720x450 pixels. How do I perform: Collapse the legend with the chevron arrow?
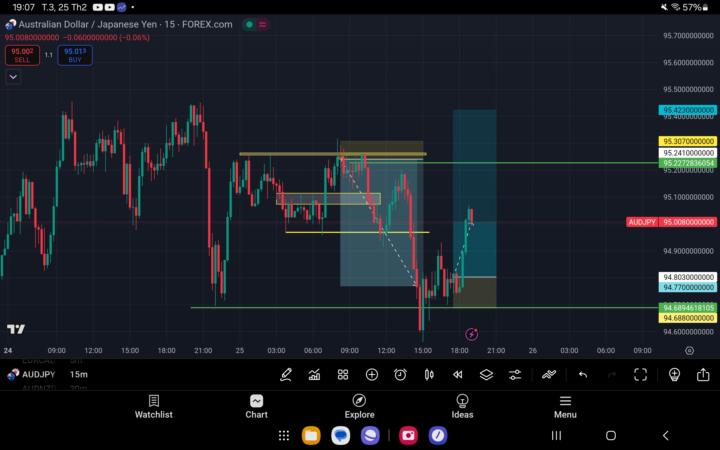13,77
